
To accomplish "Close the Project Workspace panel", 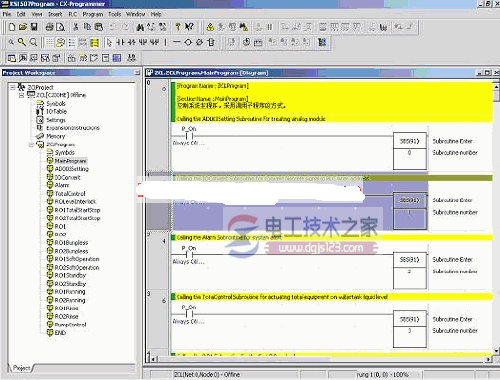I will (137, 73).
